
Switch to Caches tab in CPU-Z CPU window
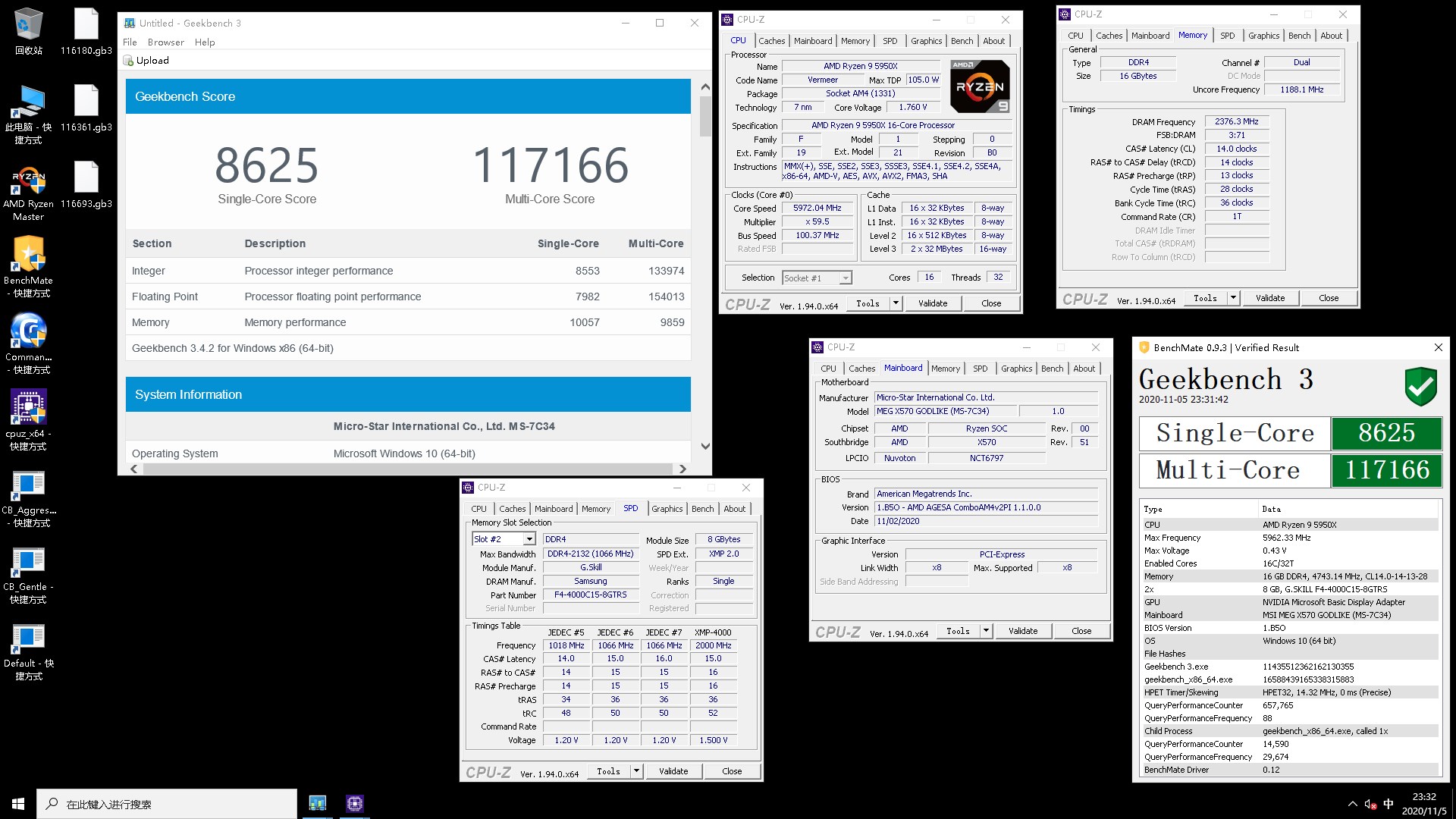tap(771, 41)
